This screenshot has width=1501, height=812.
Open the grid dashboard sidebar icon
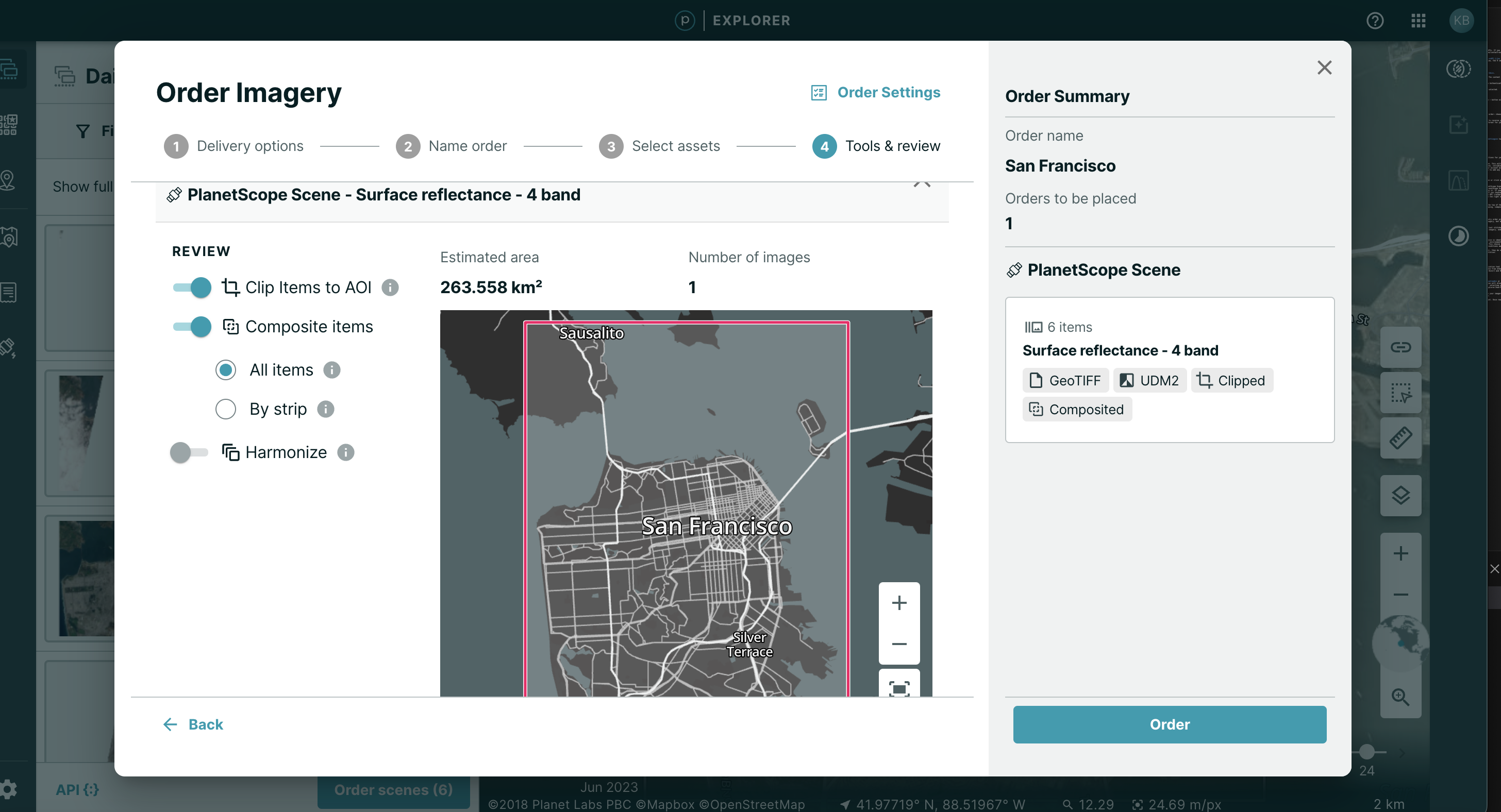click(8, 125)
